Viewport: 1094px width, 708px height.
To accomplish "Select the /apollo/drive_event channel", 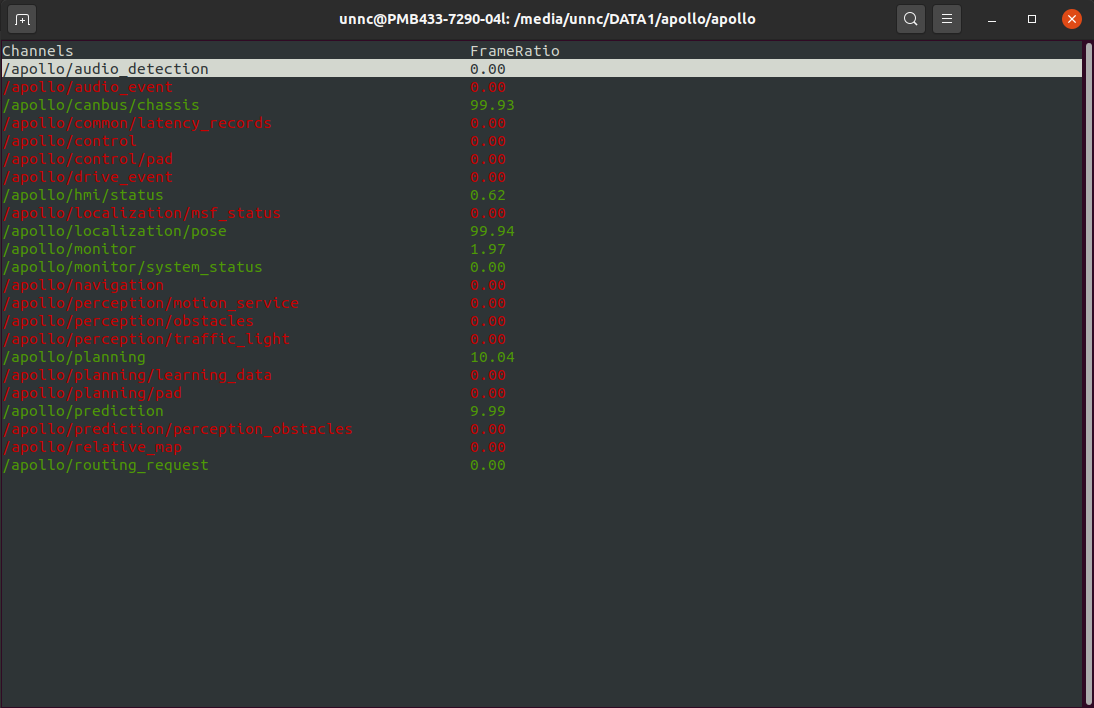I will point(85,176).
